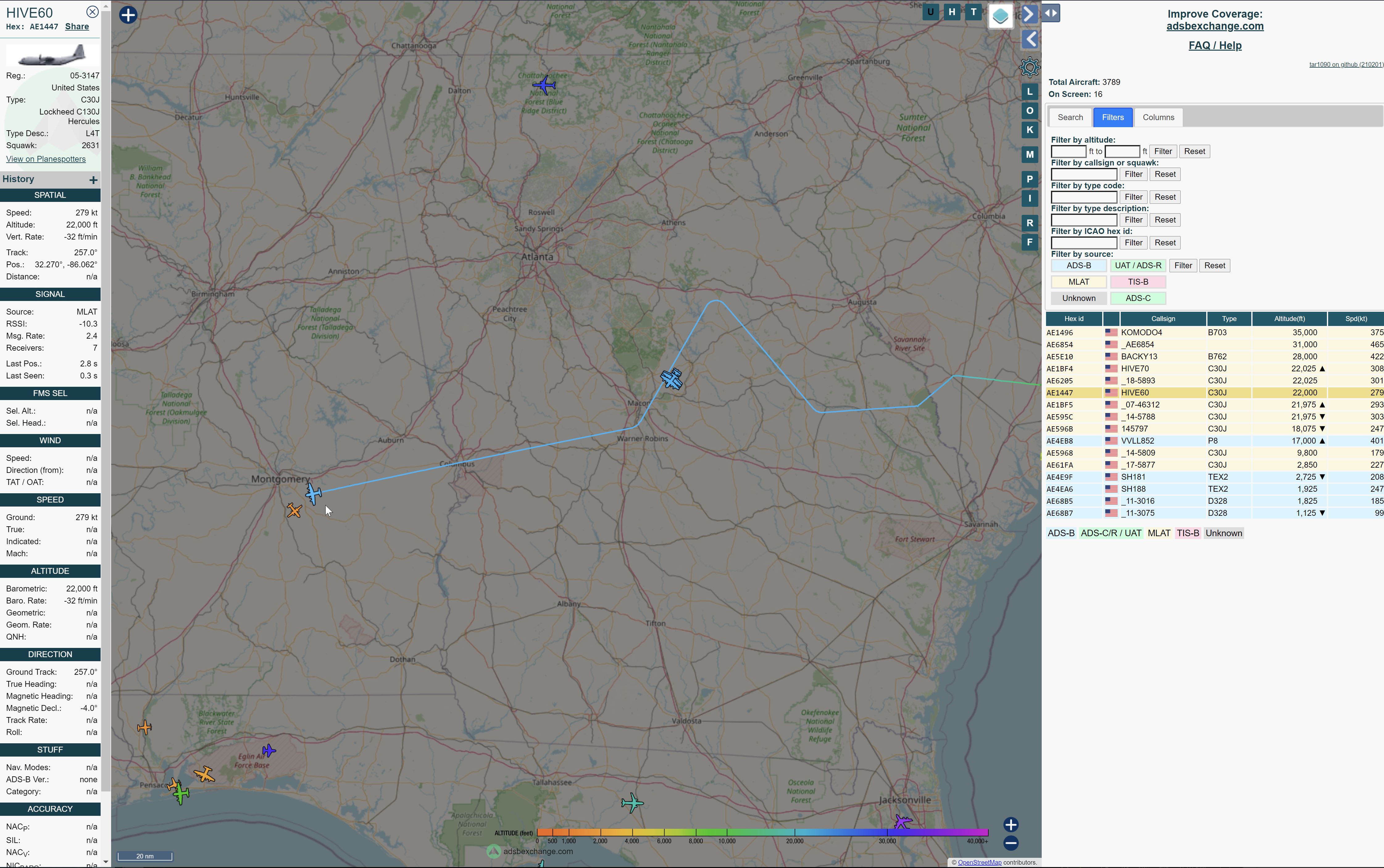
Task: Open the map layers selector
Action: coord(1000,16)
